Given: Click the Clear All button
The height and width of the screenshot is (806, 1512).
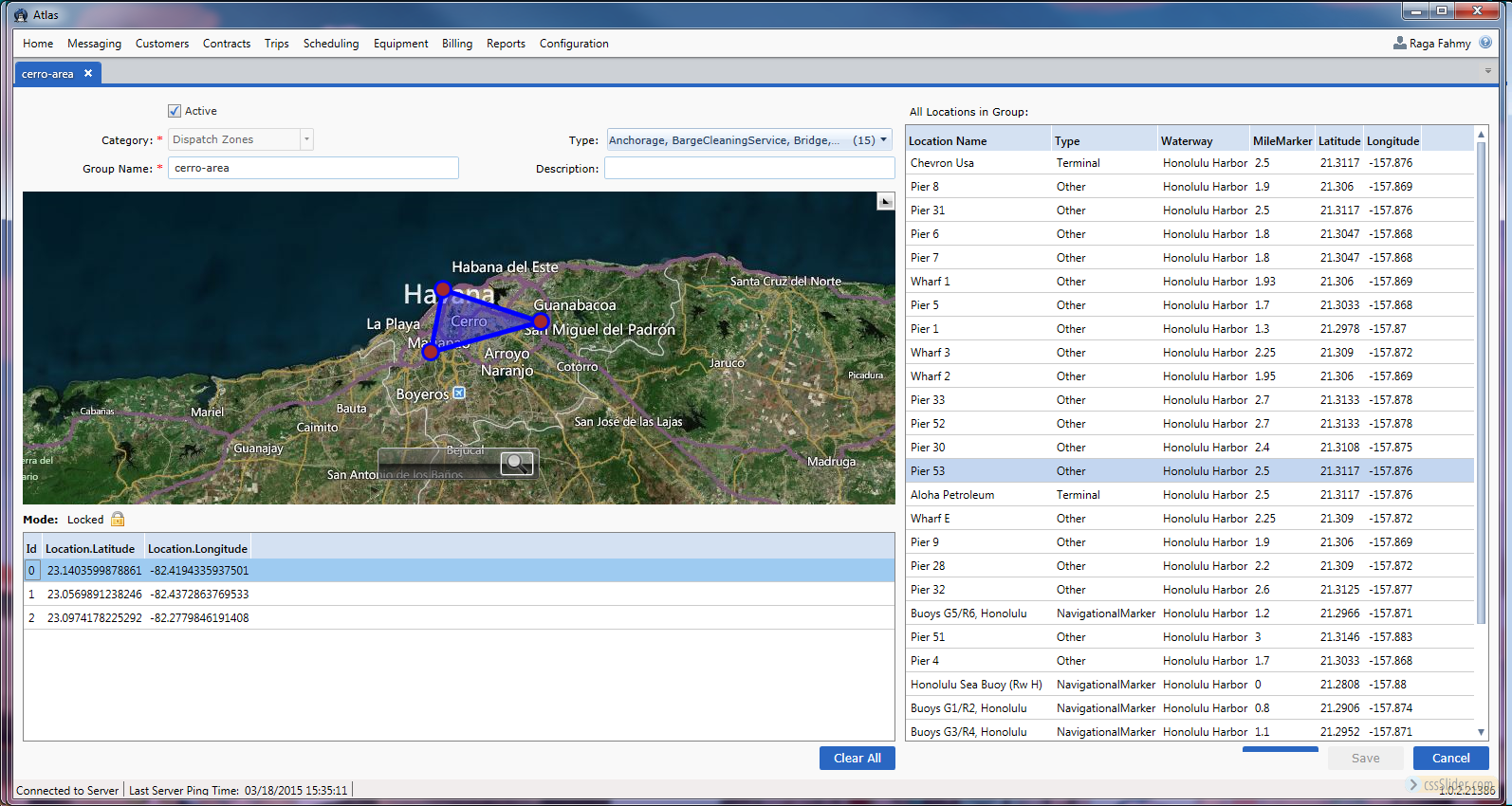Looking at the screenshot, I should (x=857, y=758).
